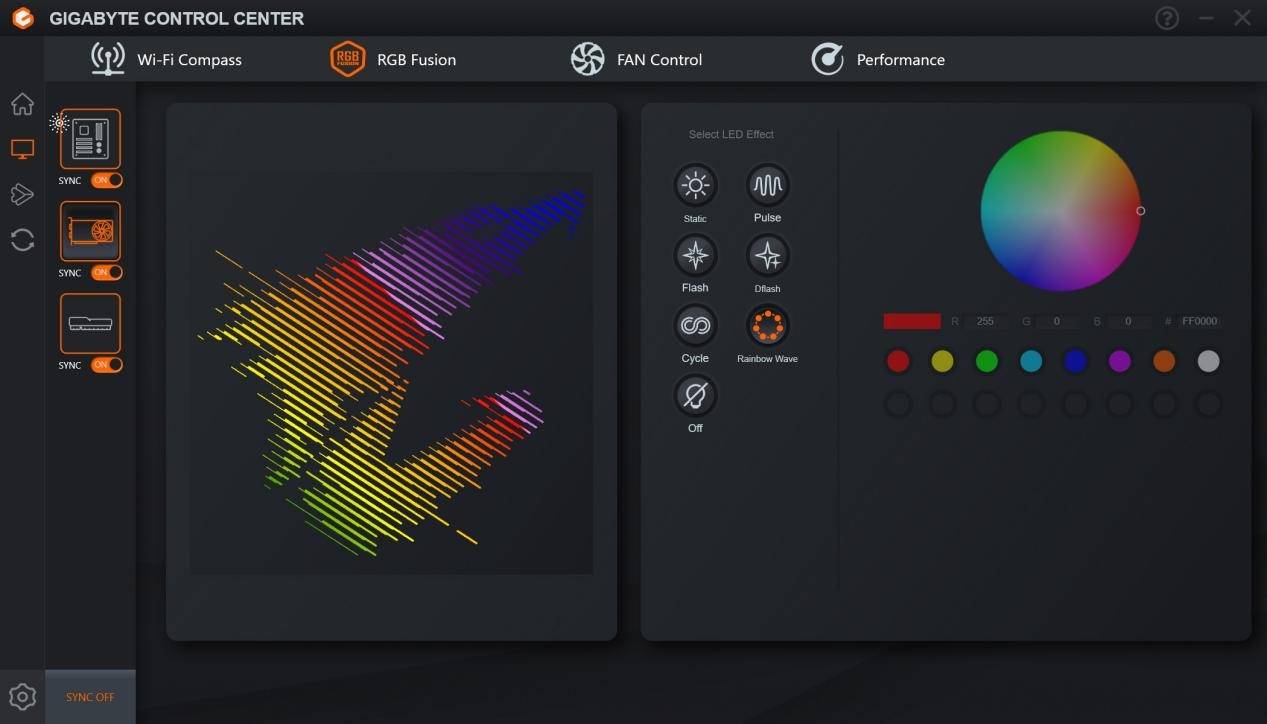Click the Gigabyte logo icon
The height and width of the screenshot is (724, 1267).
[x=22, y=18]
